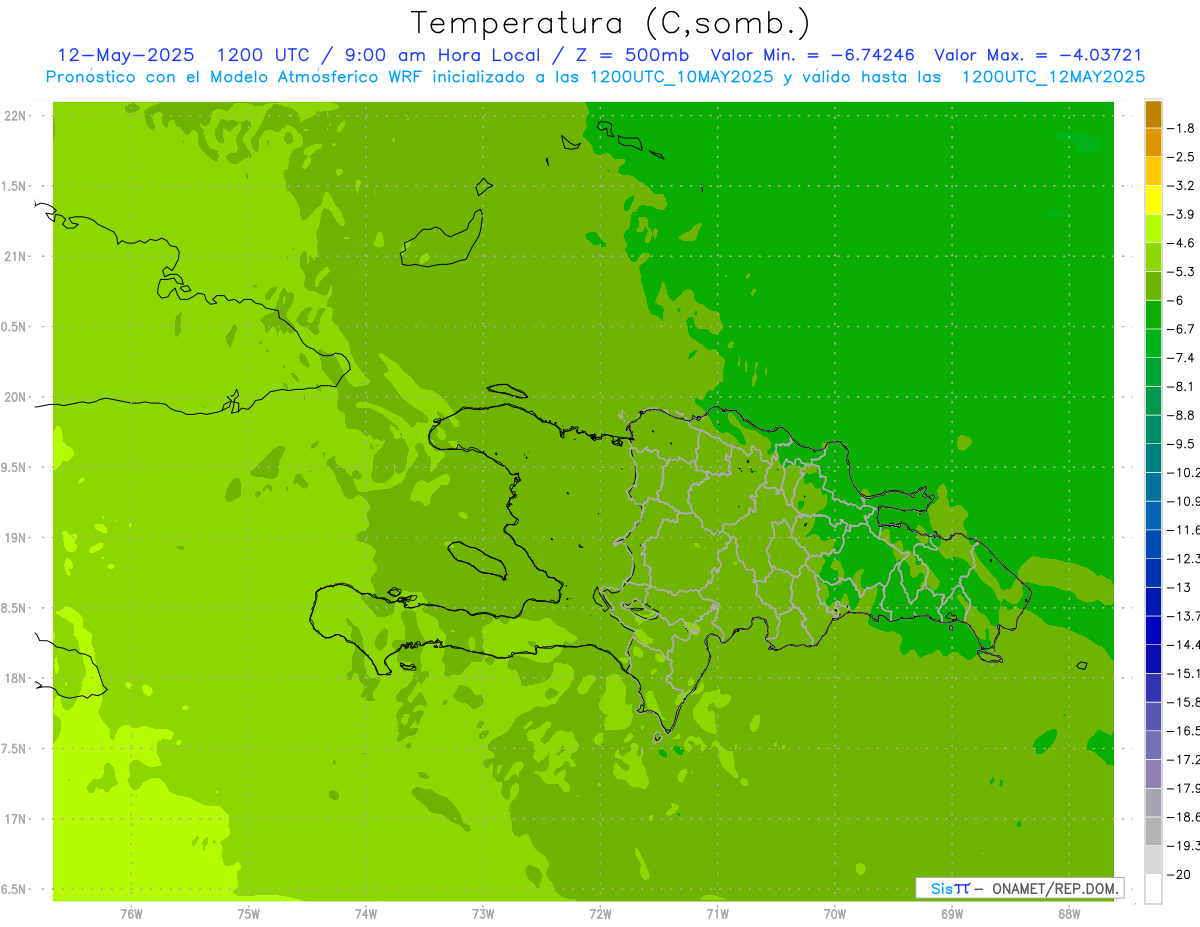Click the amber swatch between -2.5 and -3.2
Image resolution: width=1200 pixels, height=927 pixels.
click(x=1153, y=171)
